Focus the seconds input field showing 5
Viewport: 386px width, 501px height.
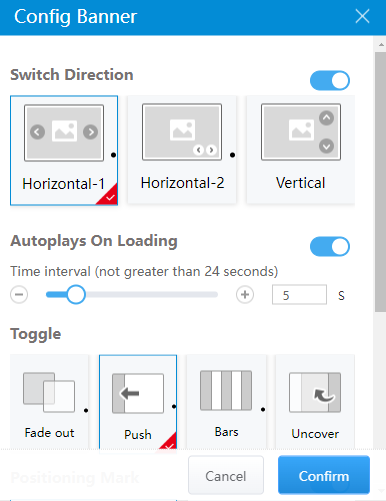(x=299, y=295)
